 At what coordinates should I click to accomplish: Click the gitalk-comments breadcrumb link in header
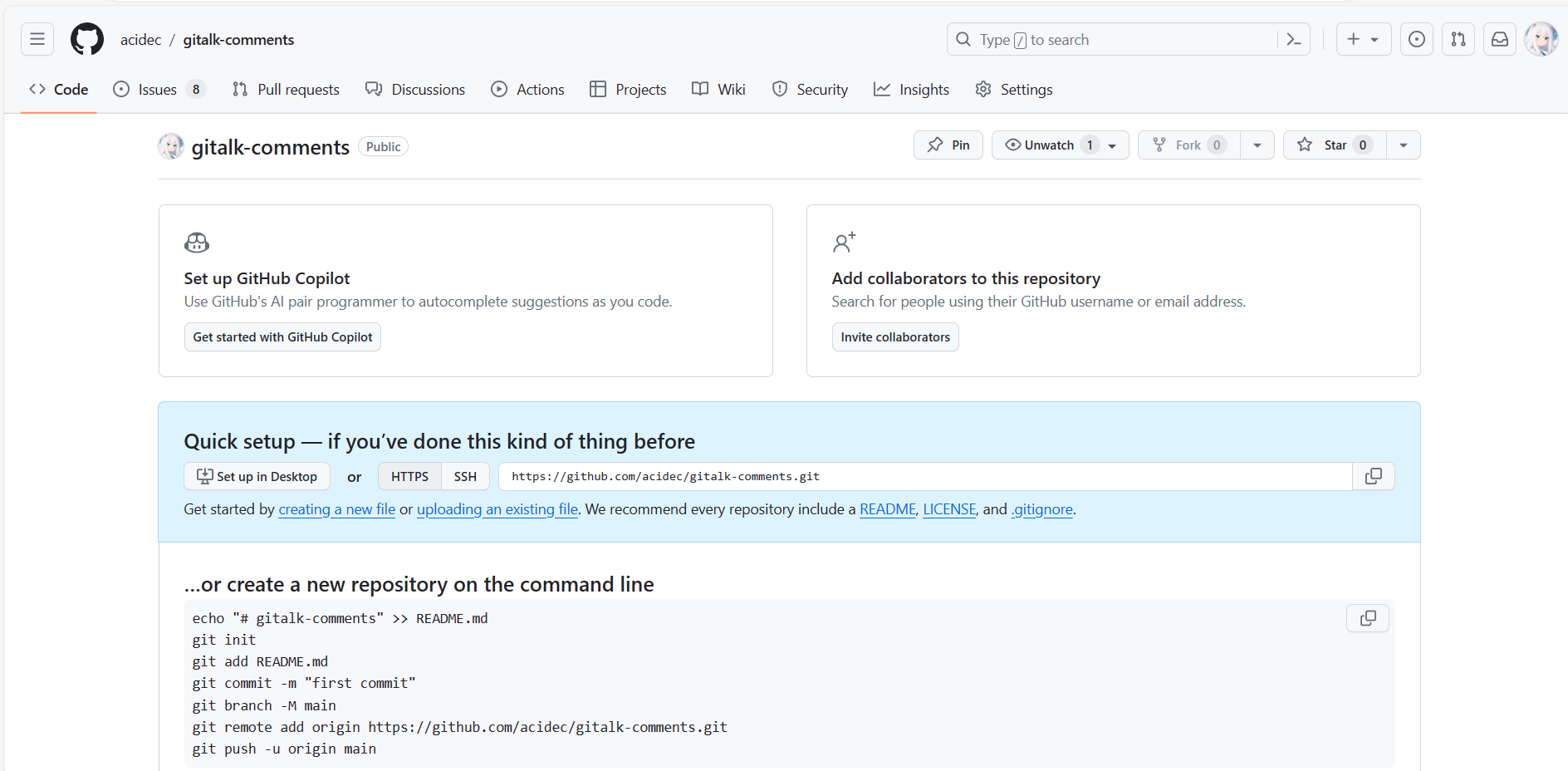coord(238,39)
